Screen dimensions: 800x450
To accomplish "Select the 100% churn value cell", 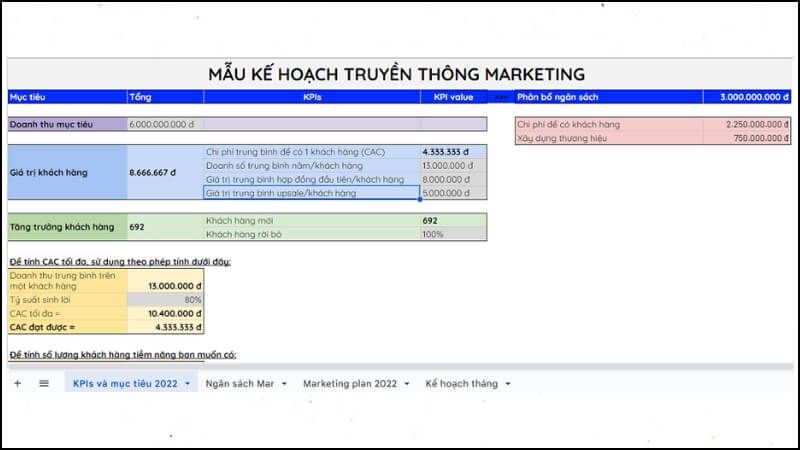I will point(454,234).
